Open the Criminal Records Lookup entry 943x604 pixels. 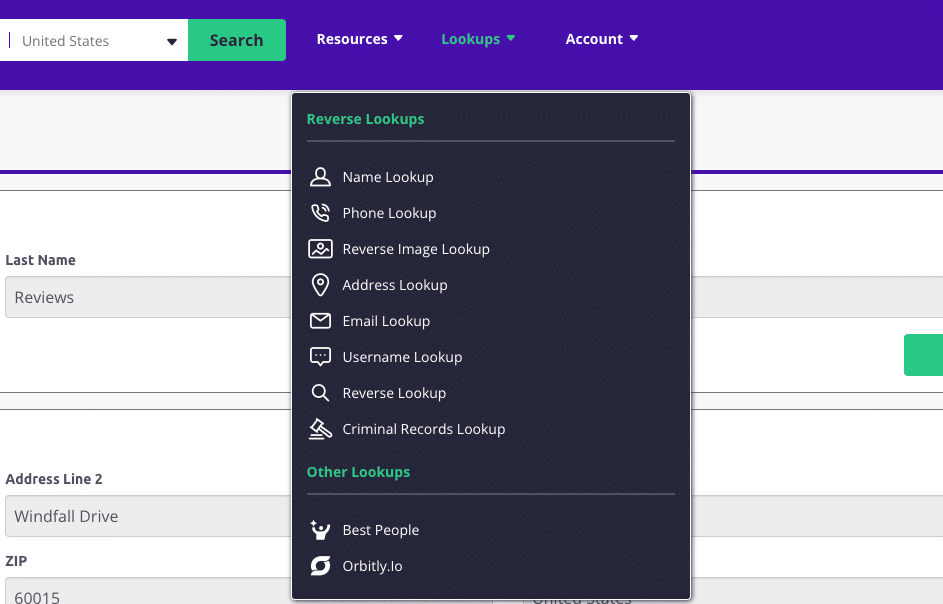(x=424, y=428)
